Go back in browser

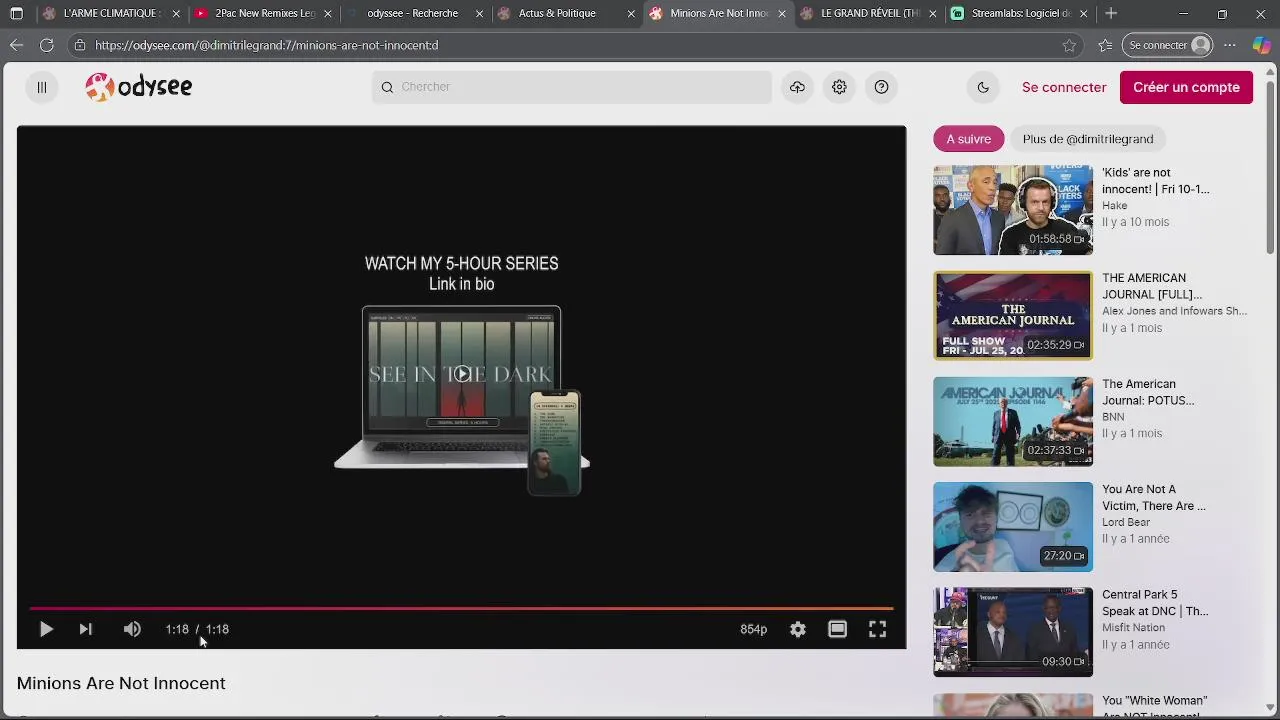click(x=16, y=45)
